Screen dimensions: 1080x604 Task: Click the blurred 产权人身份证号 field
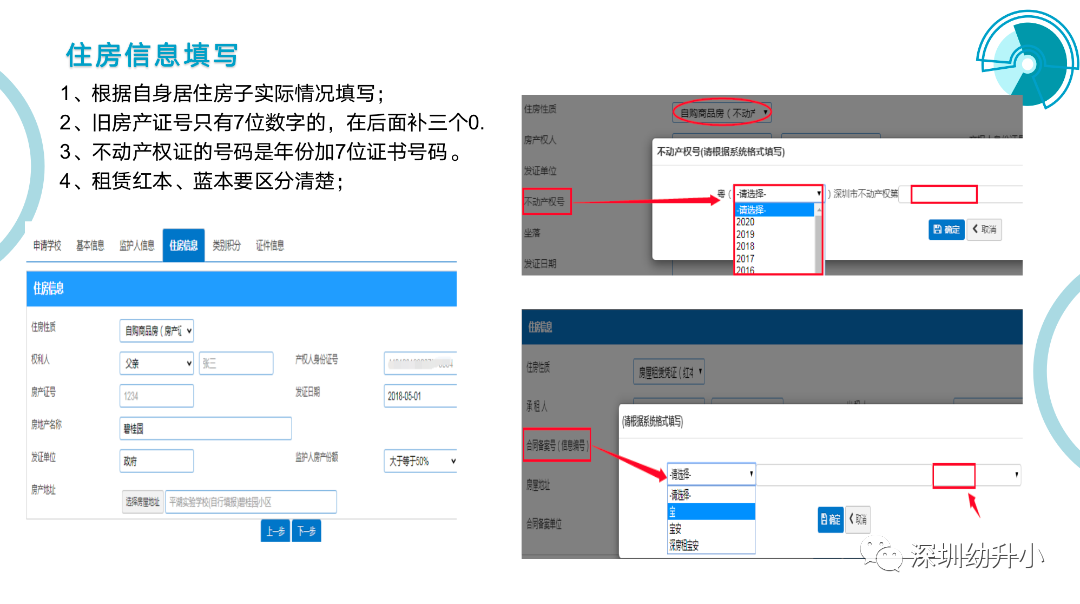[x=420, y=363]
